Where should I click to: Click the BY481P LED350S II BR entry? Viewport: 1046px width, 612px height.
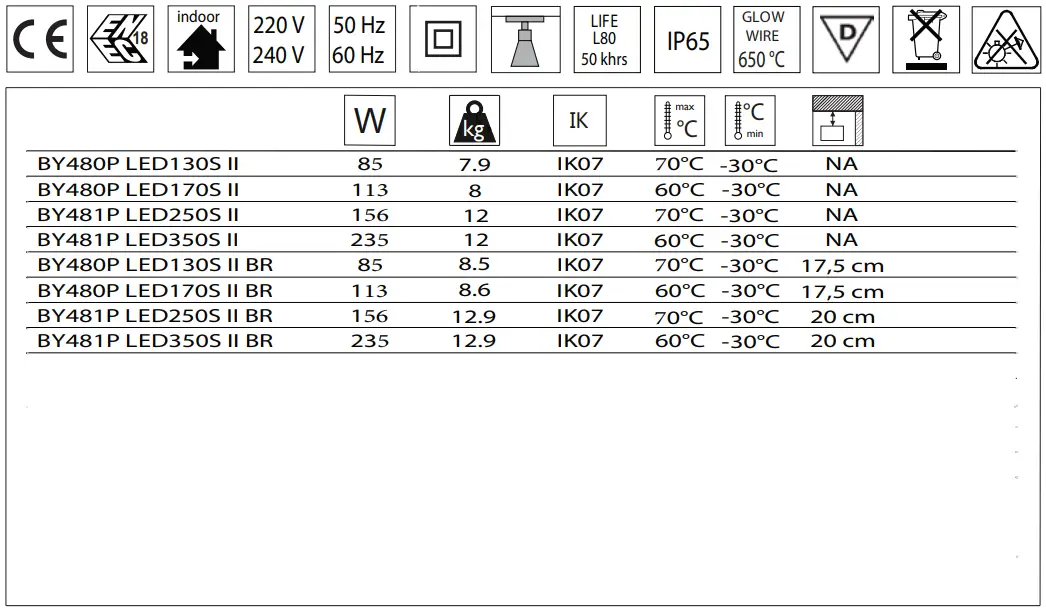[152, 340]
